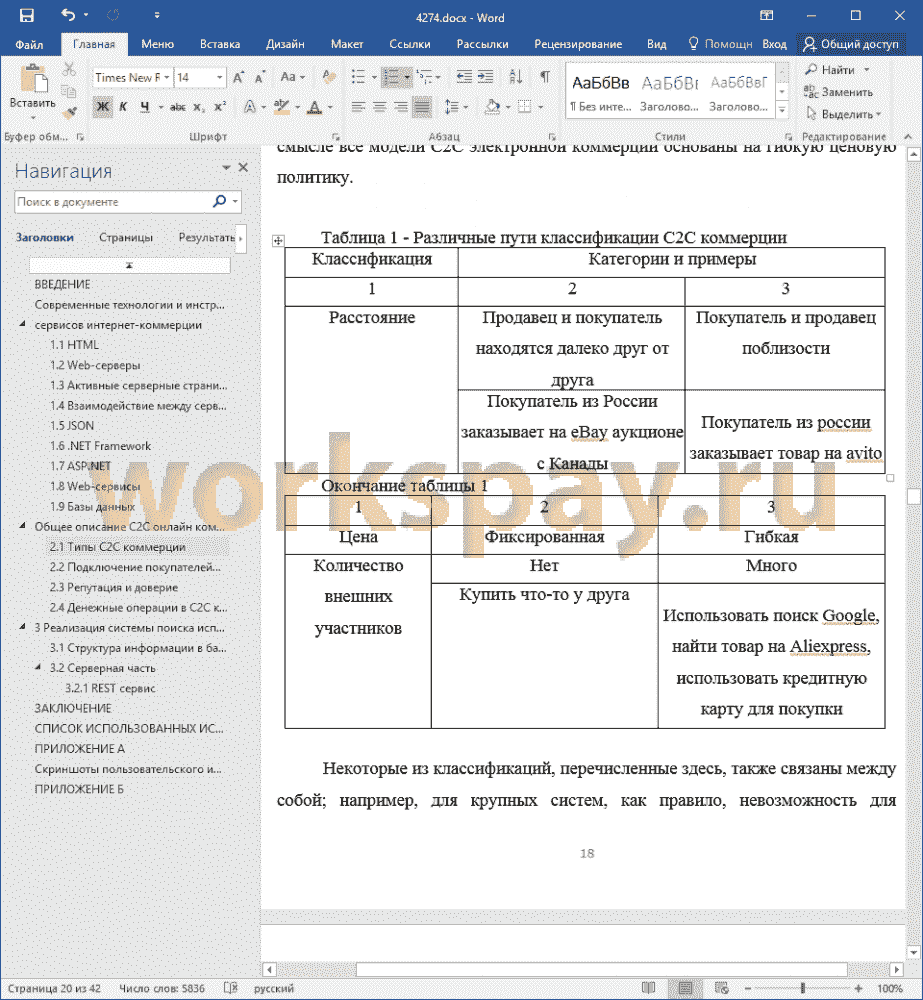Toggle bold (Ж) formatting
Viewport: 923px width, 1000px height.
click(x=102, y=107)
